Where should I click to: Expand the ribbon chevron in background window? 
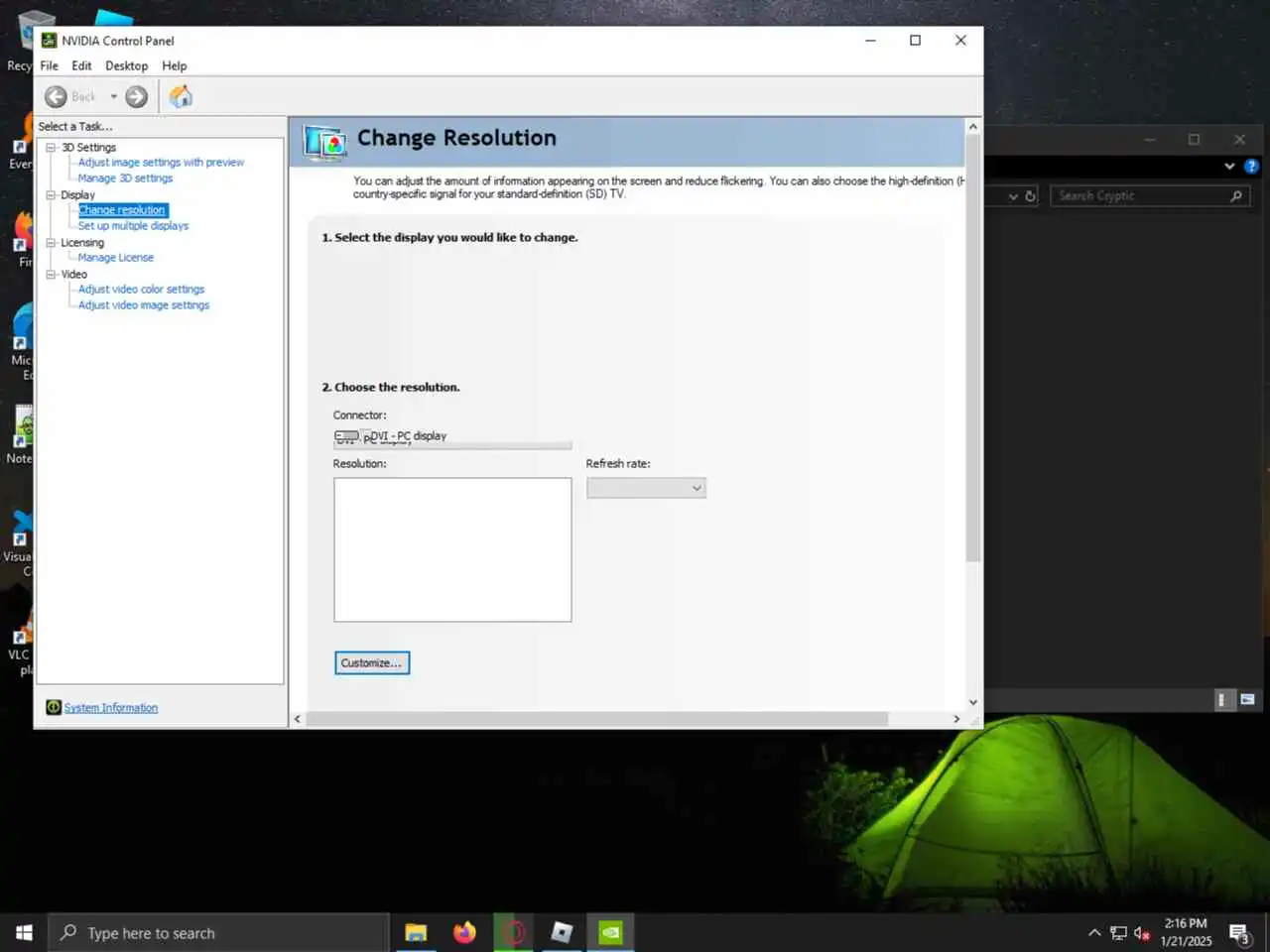tap(1229, 167)
